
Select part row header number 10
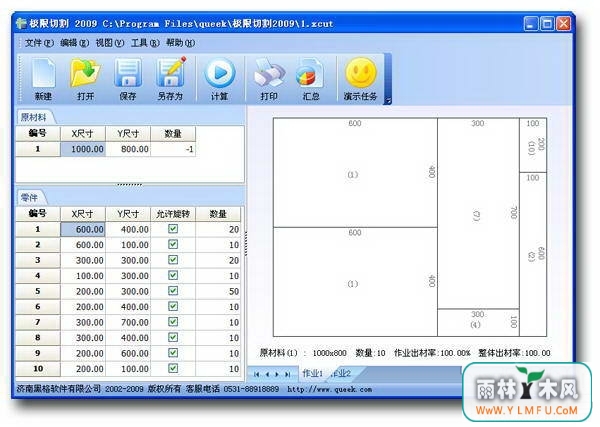pyautogui.click(x=38, y=368)
